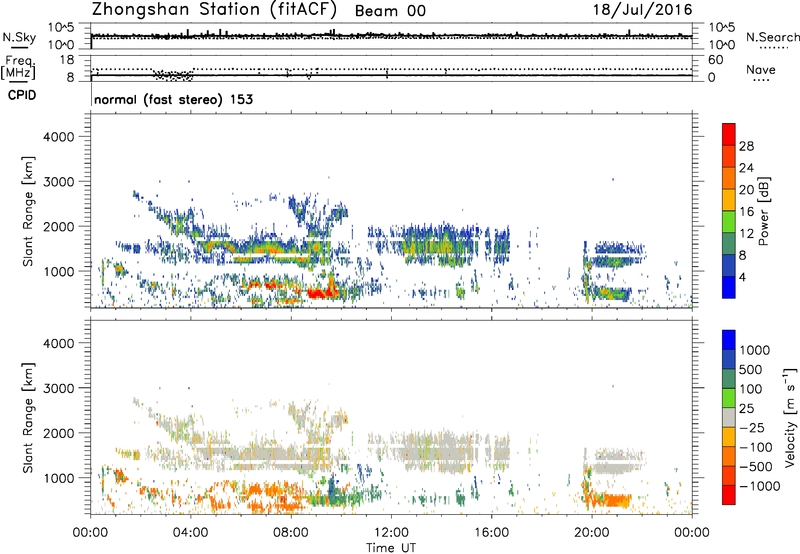Click the "16" tick on the Power color bar
Viewport: 800px width, 554px height.
[746, 212]
